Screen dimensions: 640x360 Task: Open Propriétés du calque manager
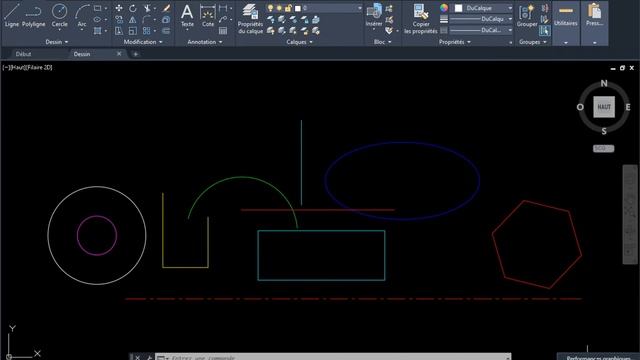(250, 19)
